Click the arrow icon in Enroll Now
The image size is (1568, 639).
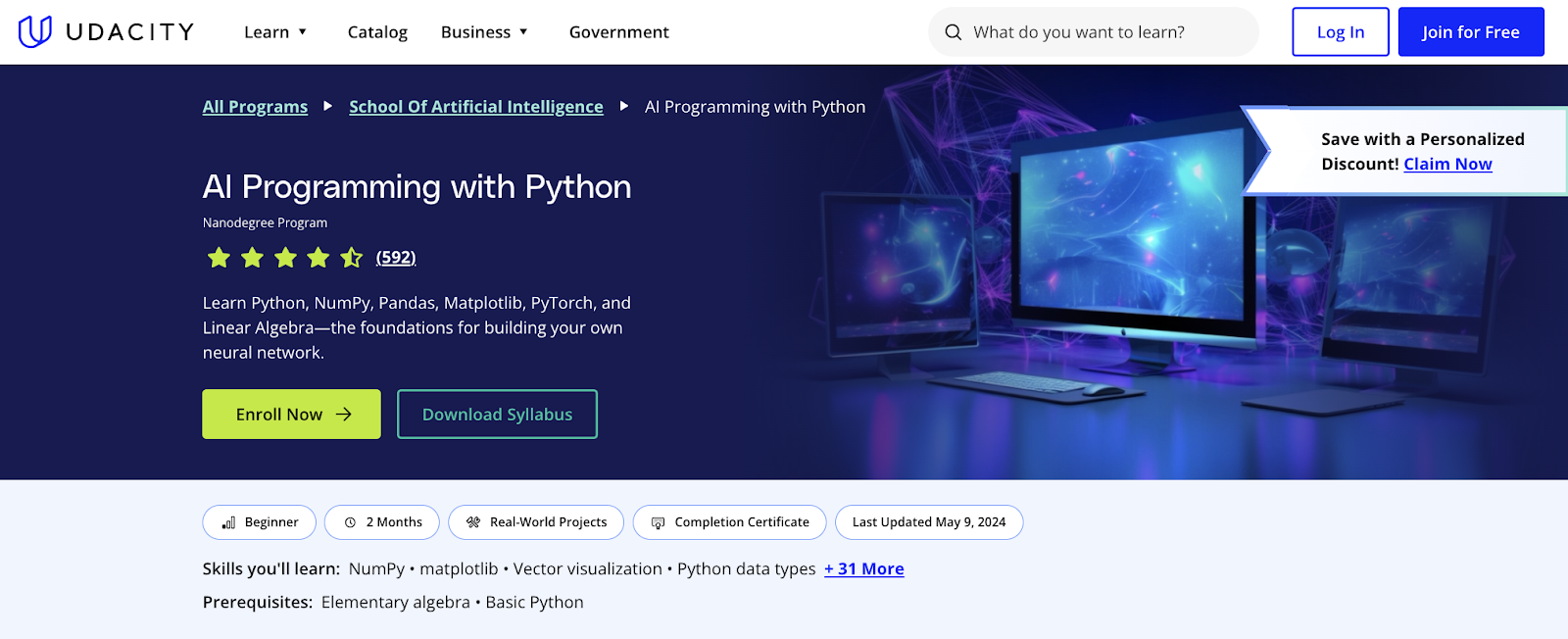tap(344, 415)
